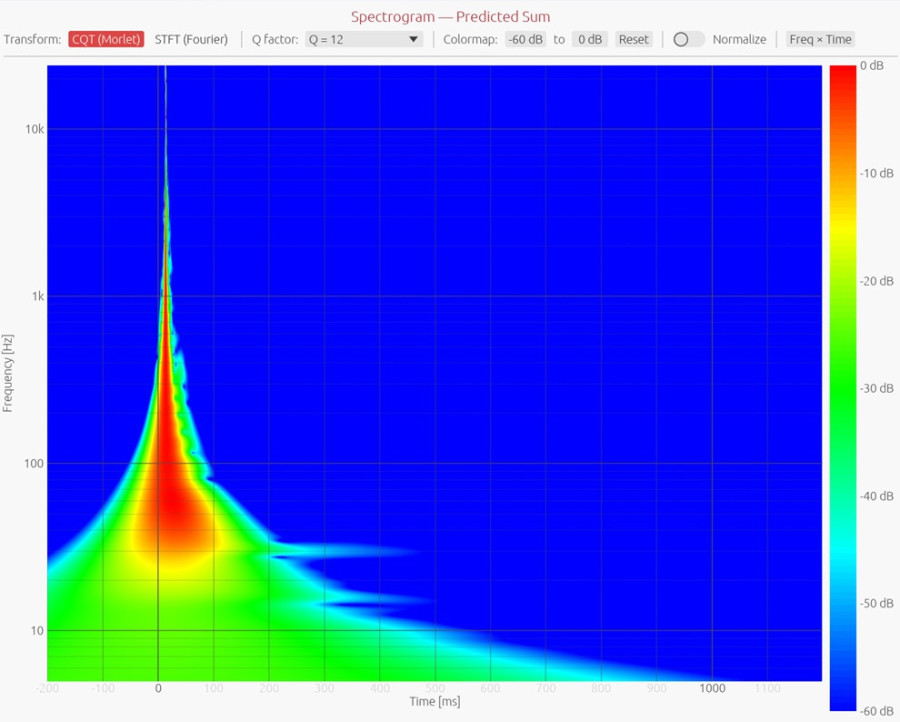Click the Time [ms] axis title
The image size is (900, 722).
coord(435,701)
